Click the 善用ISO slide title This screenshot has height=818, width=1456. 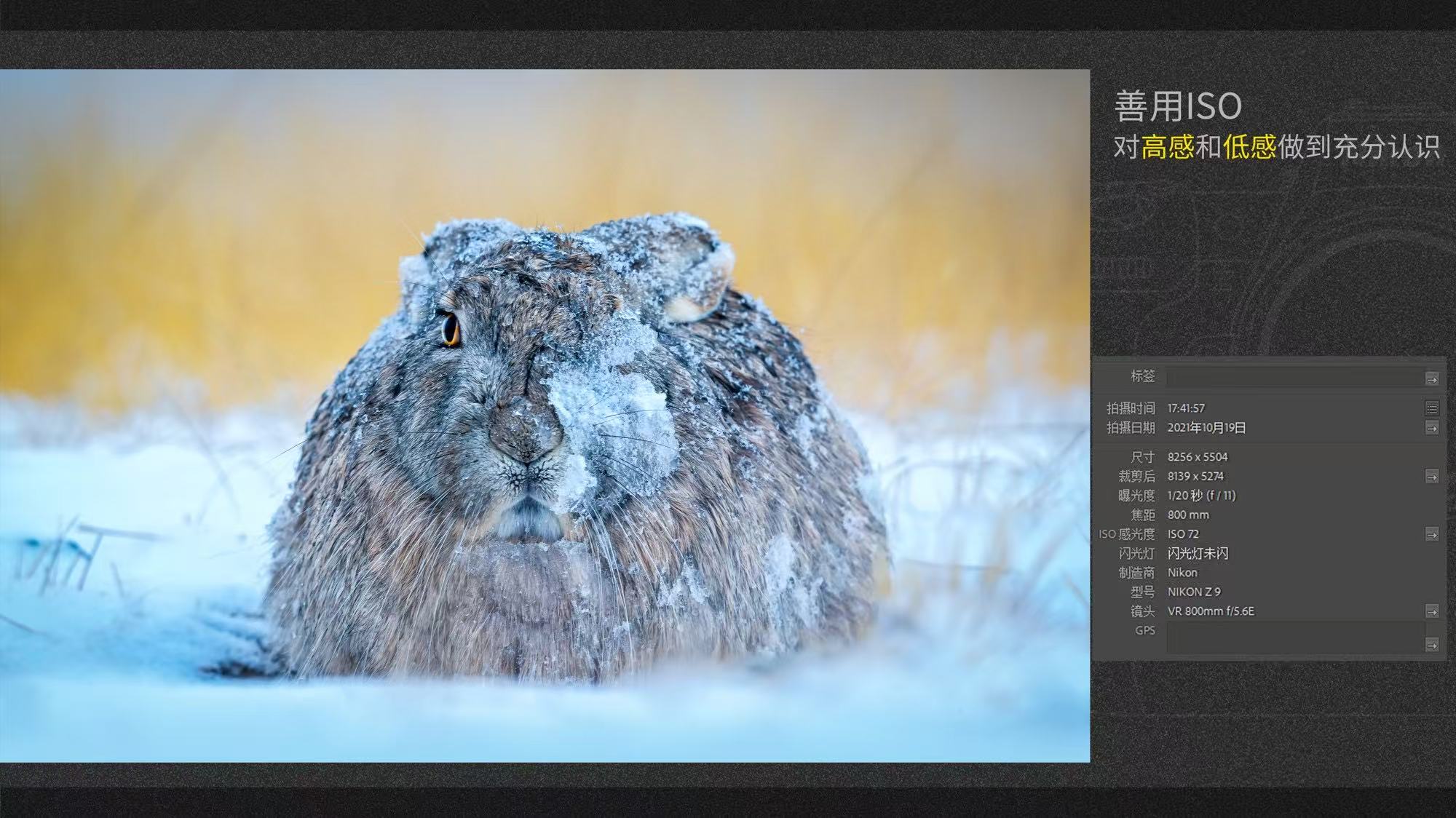click(x=1178, y=106)
